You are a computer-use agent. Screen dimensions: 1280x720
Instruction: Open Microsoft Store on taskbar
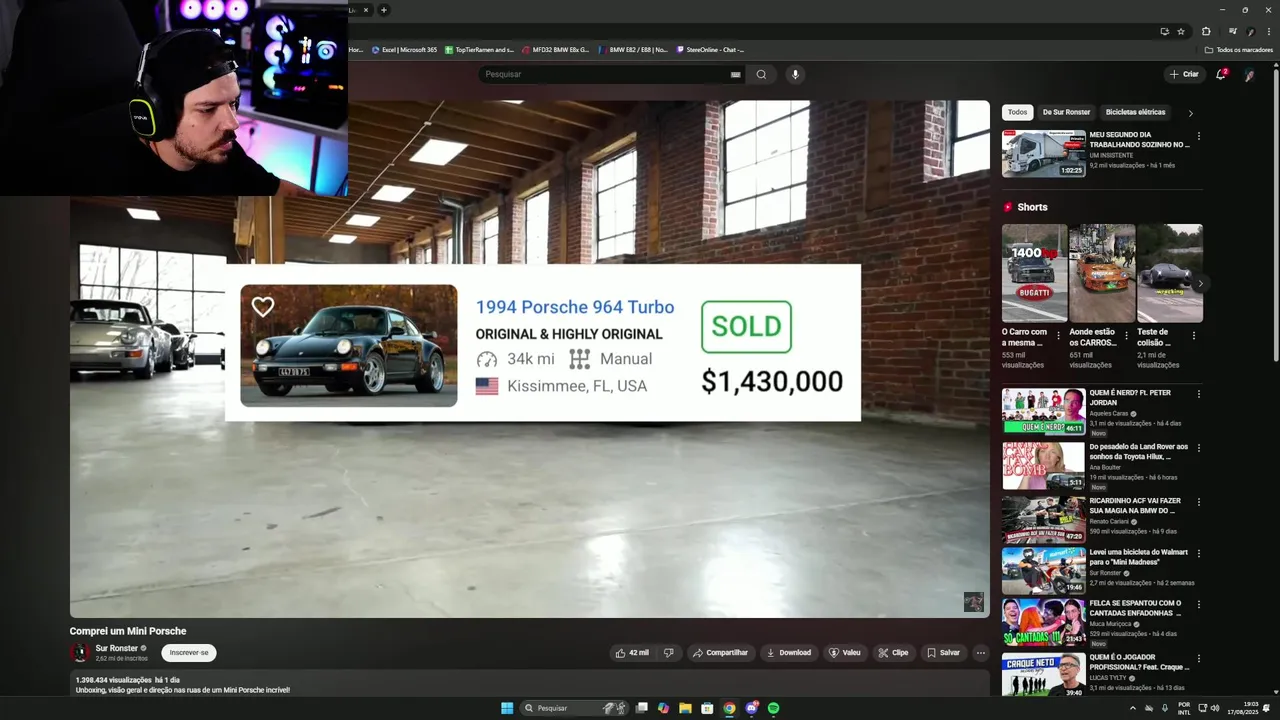point(707,708)
